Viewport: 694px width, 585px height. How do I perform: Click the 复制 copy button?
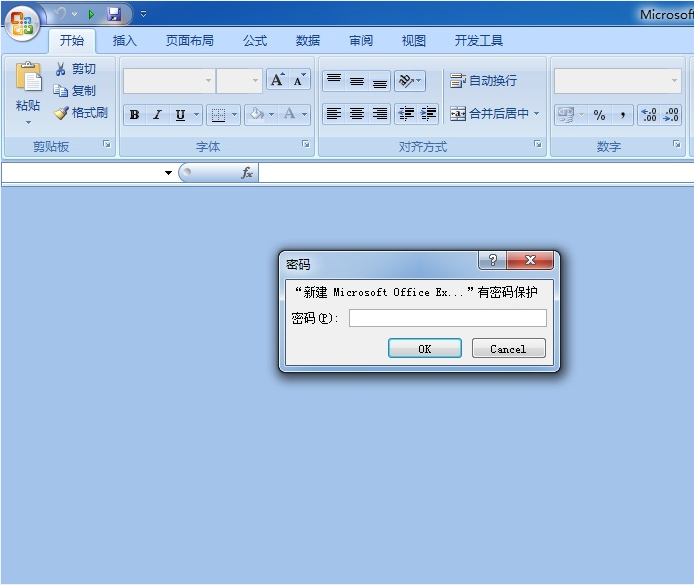pos(75,91)
